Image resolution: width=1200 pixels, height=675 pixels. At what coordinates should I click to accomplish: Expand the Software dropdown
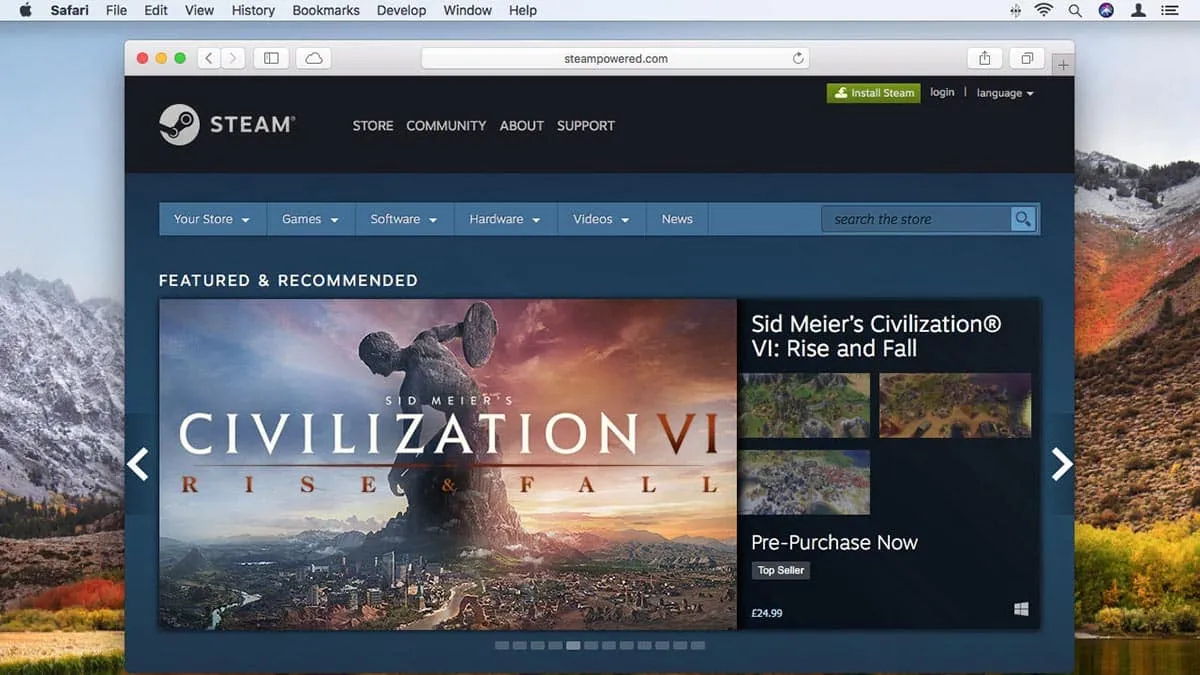(404, 219)
